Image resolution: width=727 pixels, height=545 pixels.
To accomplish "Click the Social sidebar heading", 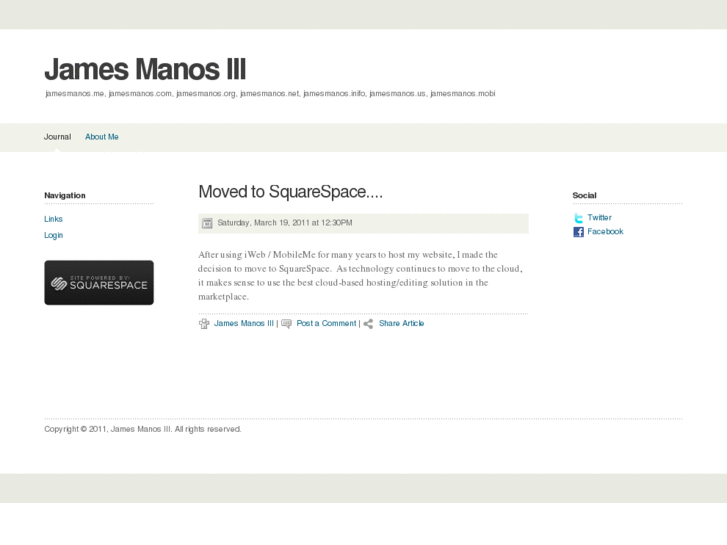I will (584, 195).
